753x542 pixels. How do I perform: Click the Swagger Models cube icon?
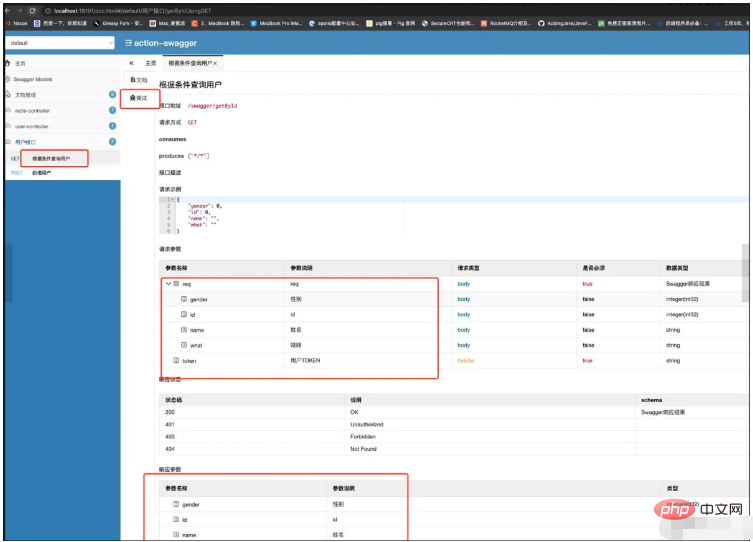[x=8, y=79]
